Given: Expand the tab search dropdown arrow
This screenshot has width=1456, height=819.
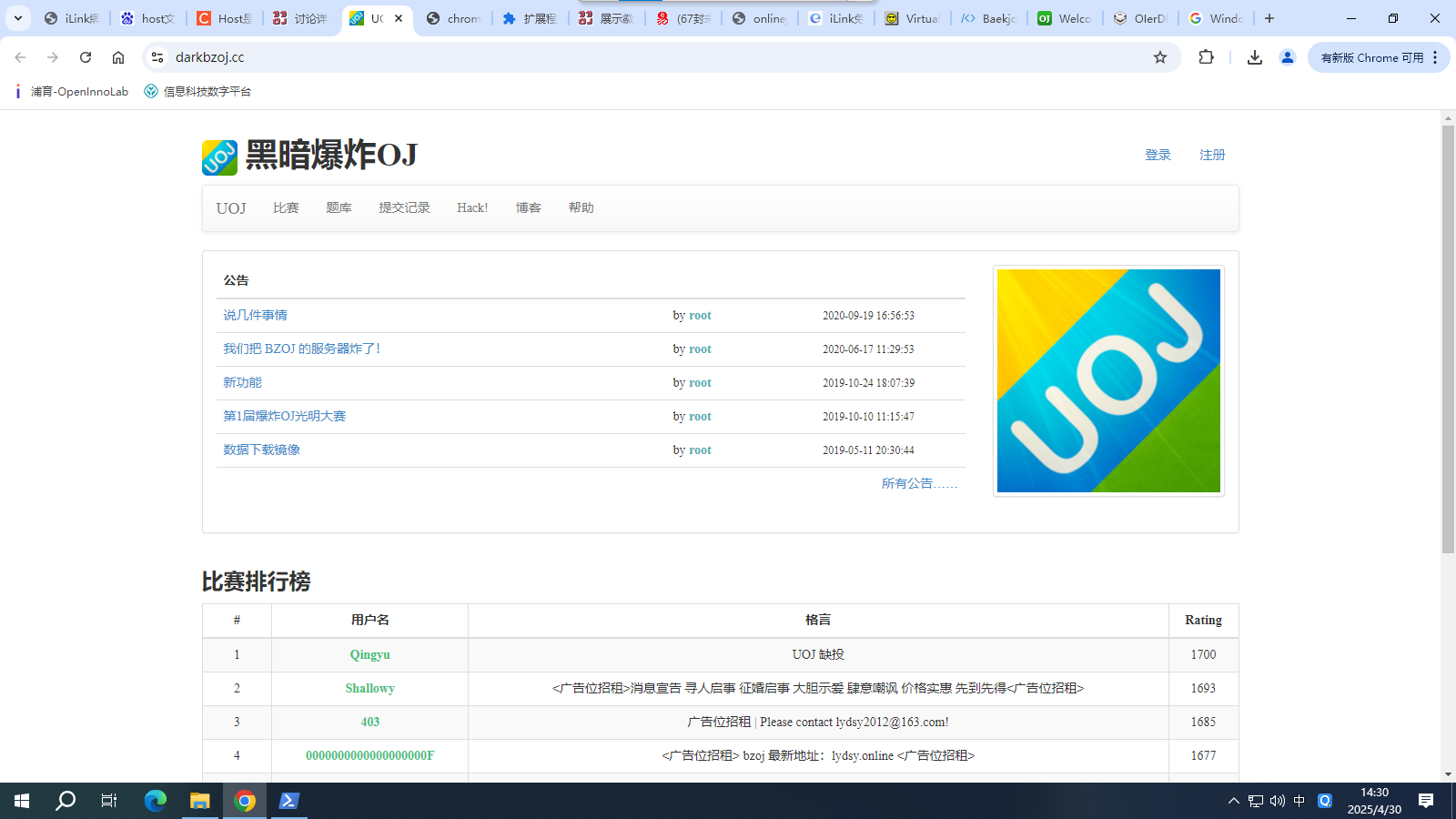Looking at the screenshot, I should 17,18.
